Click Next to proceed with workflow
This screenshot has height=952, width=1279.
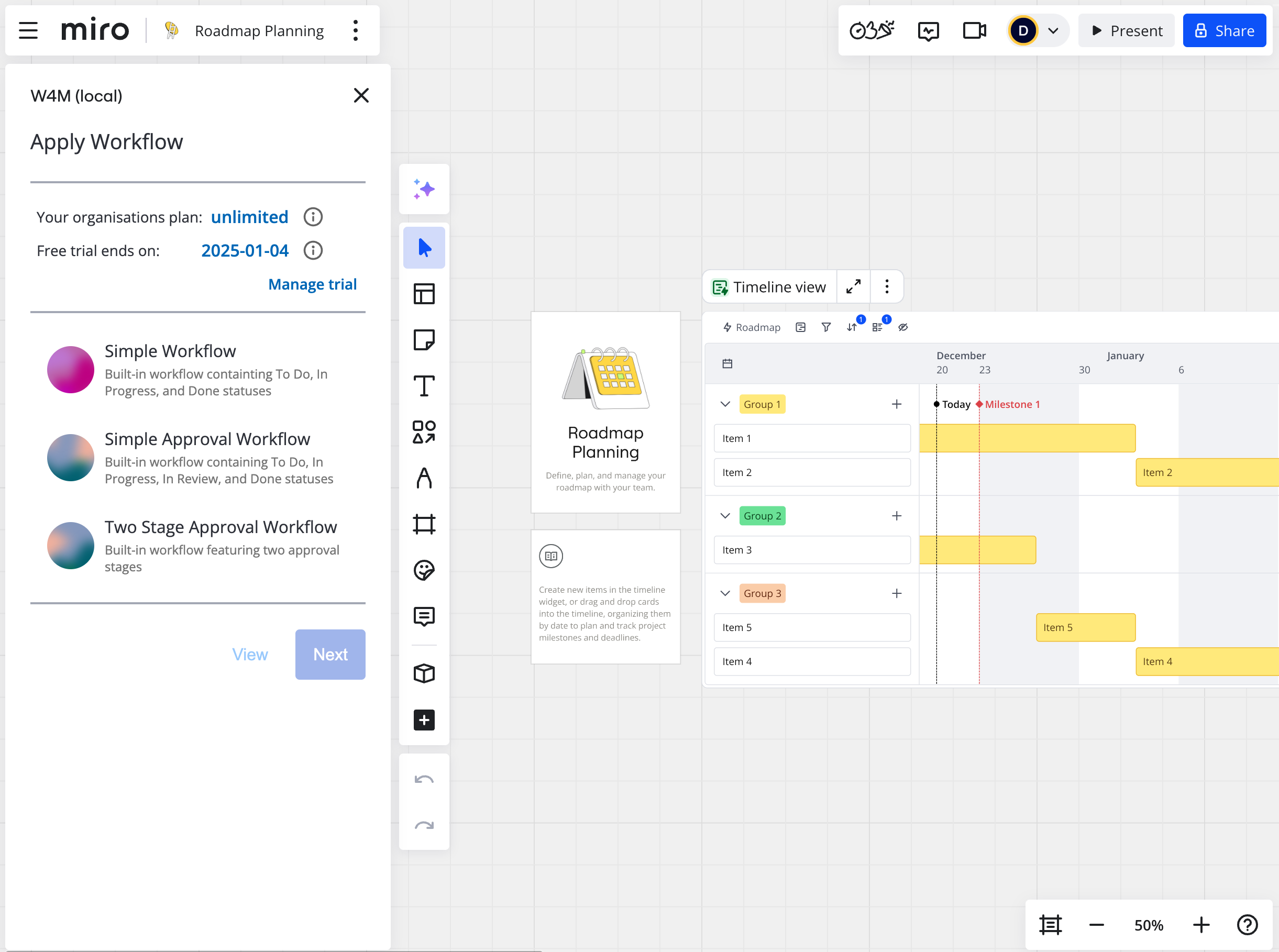330,654
